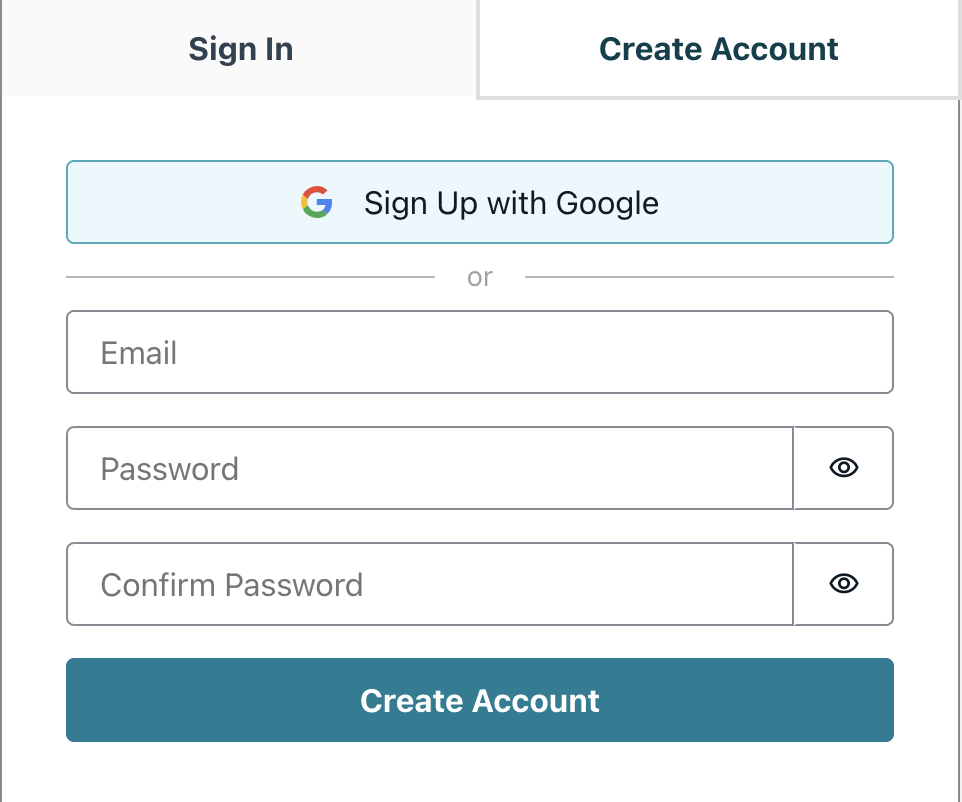Focus the Email input field

pos(480,352)
